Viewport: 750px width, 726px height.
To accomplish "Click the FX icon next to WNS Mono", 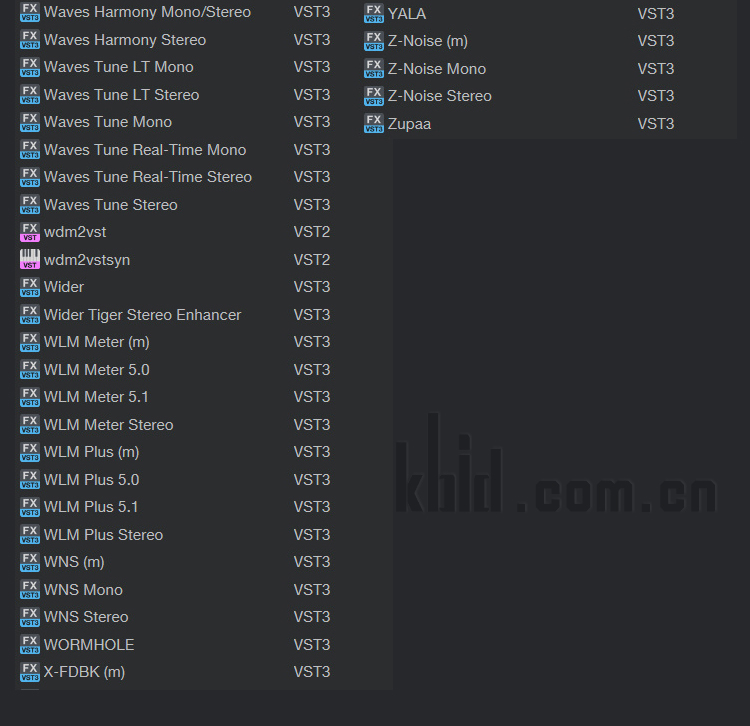I will coord(30,590).
